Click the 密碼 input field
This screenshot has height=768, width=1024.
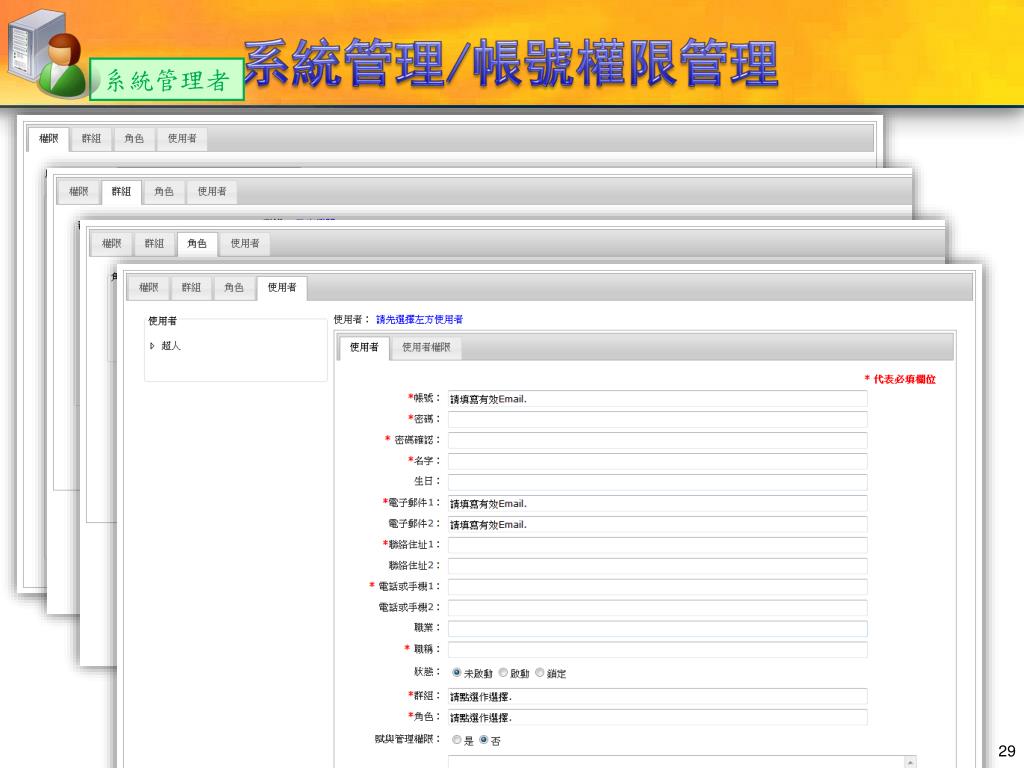click(658, 419)
